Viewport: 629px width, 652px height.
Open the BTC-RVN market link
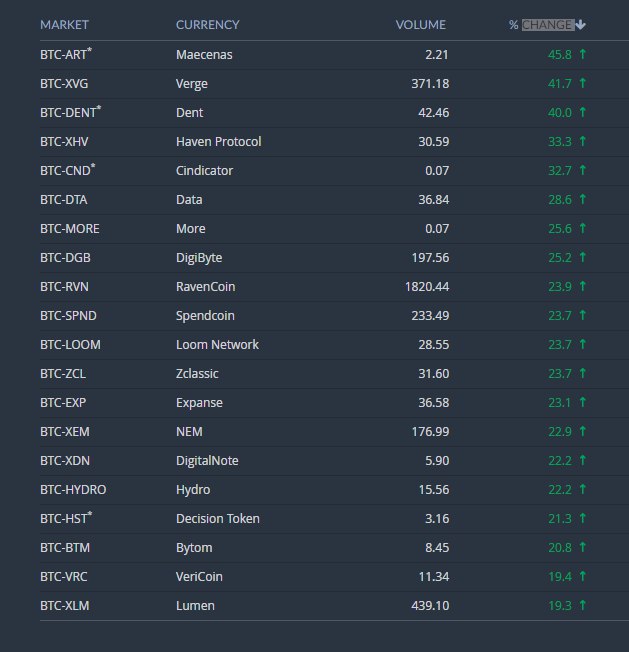pos(64,286)
